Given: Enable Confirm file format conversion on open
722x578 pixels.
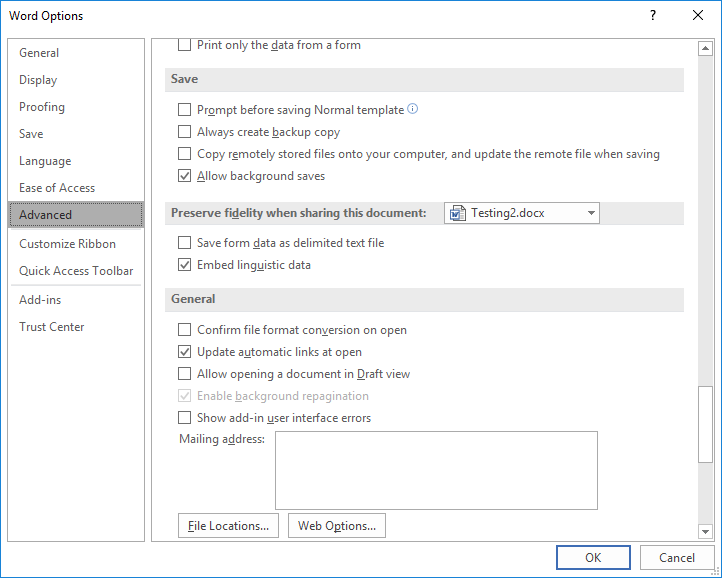Looking at the screenshot, I should [x=184, y=330].
